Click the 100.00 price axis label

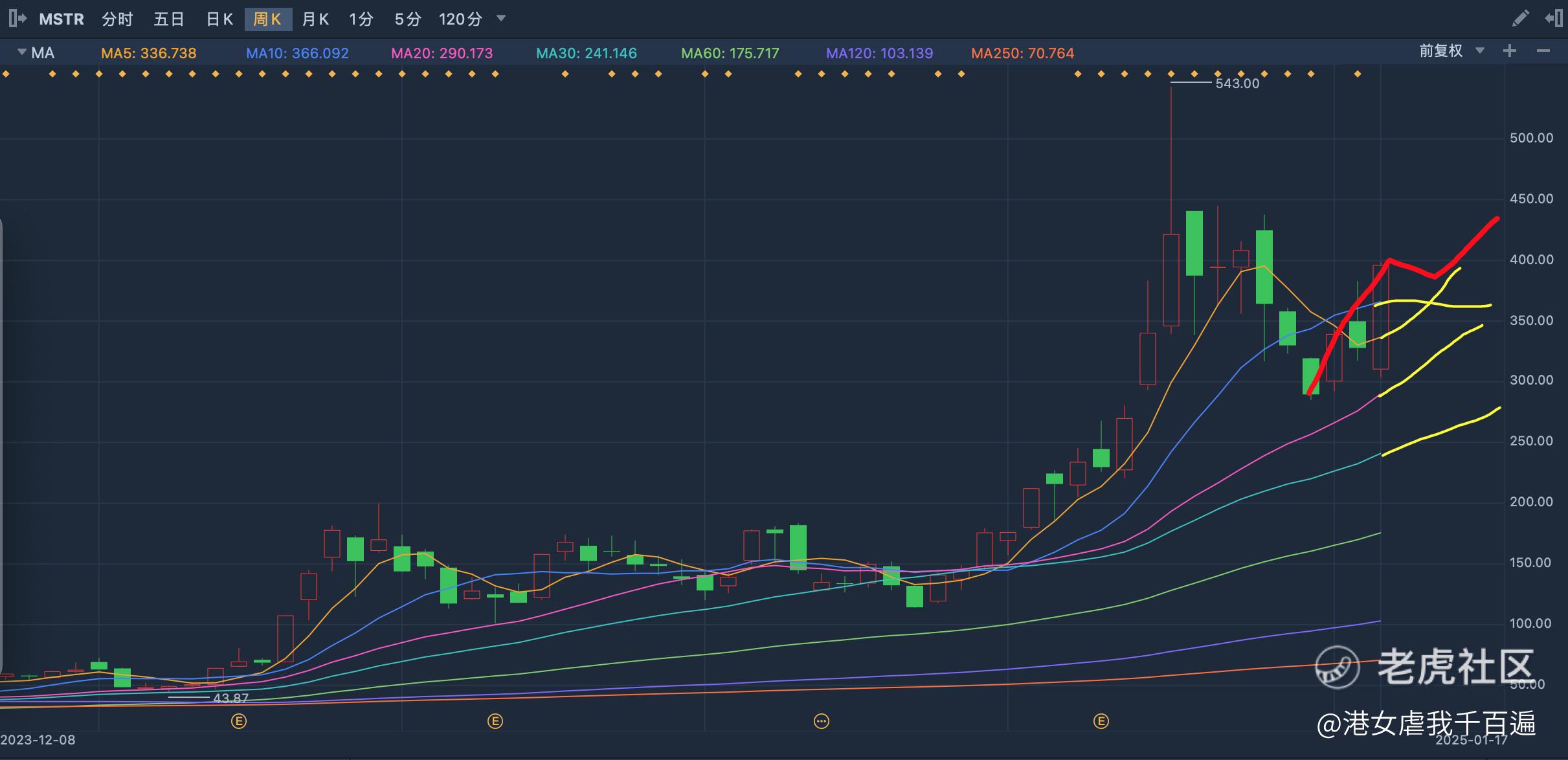pos(1532,623)
